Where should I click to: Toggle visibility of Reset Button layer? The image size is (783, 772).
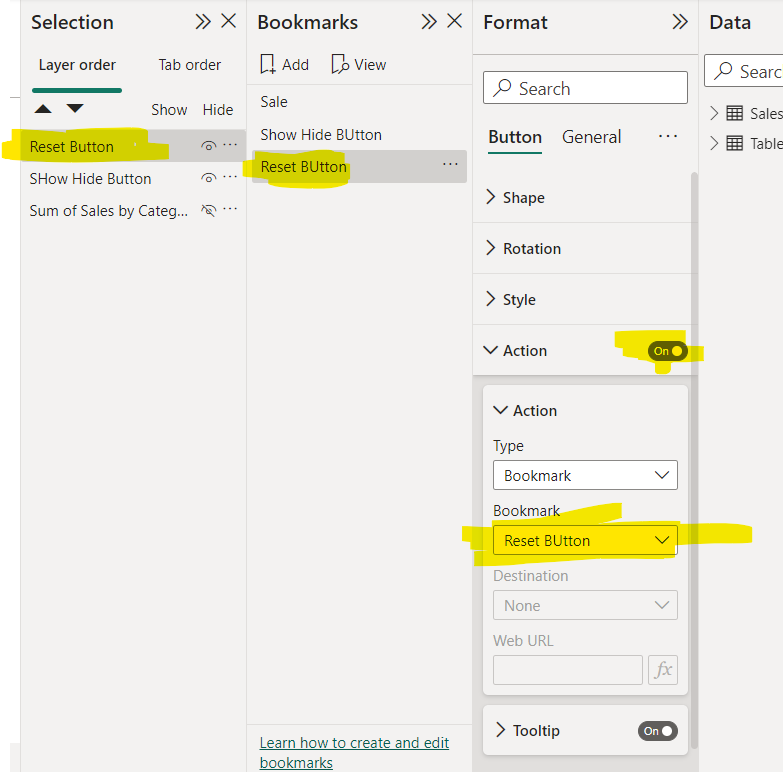pyautogui.click(x=209, y=146)
